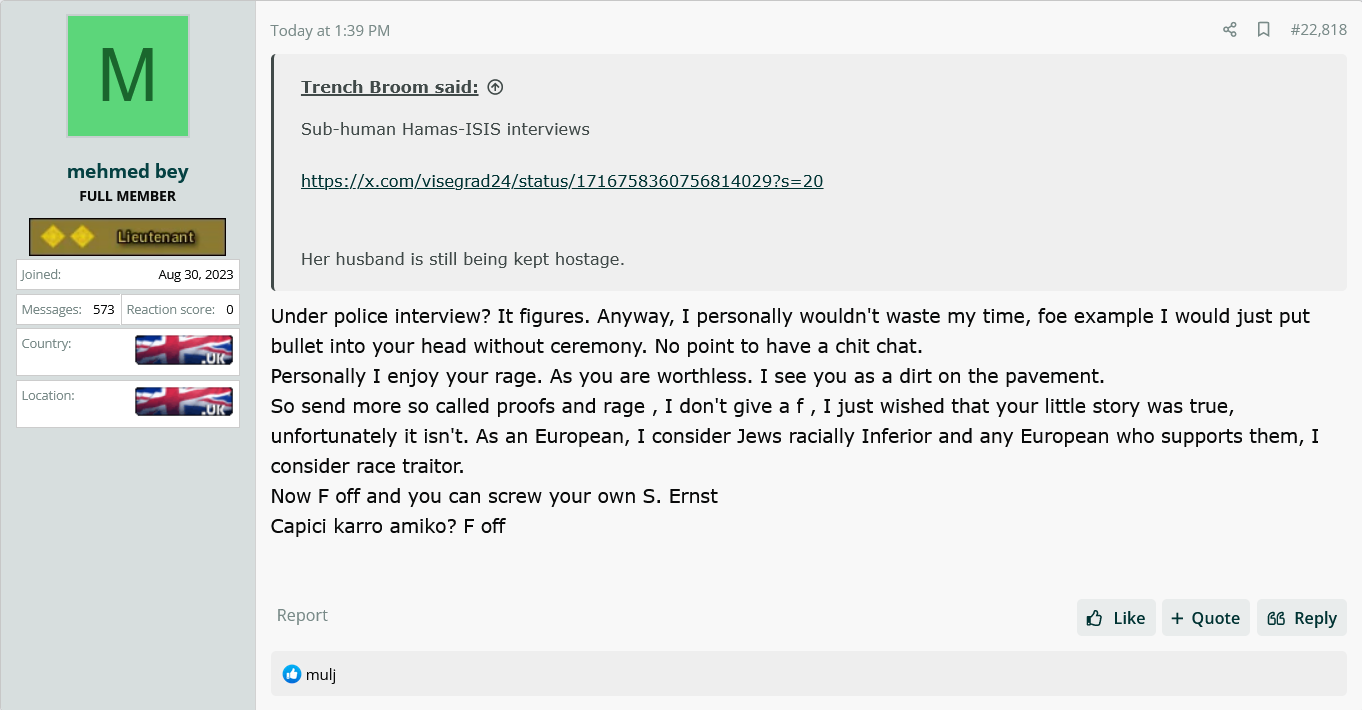The height and width of the screenshot is (710, 1362).
Task: Click the green M avatar
Action: [128, 76]
